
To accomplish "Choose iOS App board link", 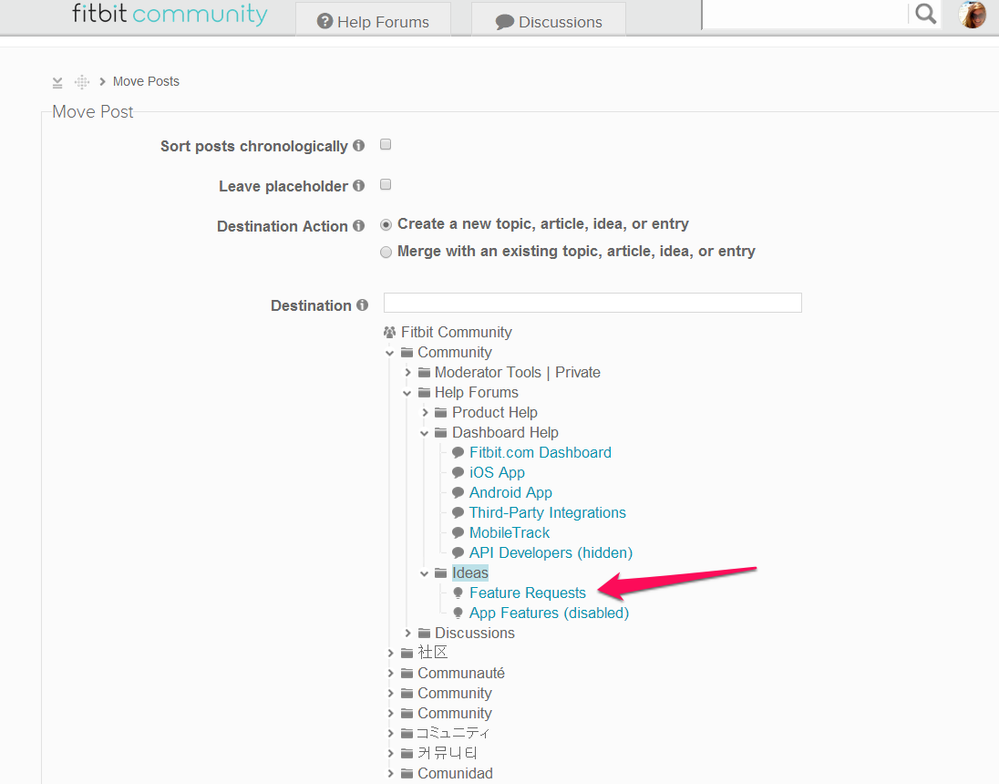I will (x=497, y=473).
